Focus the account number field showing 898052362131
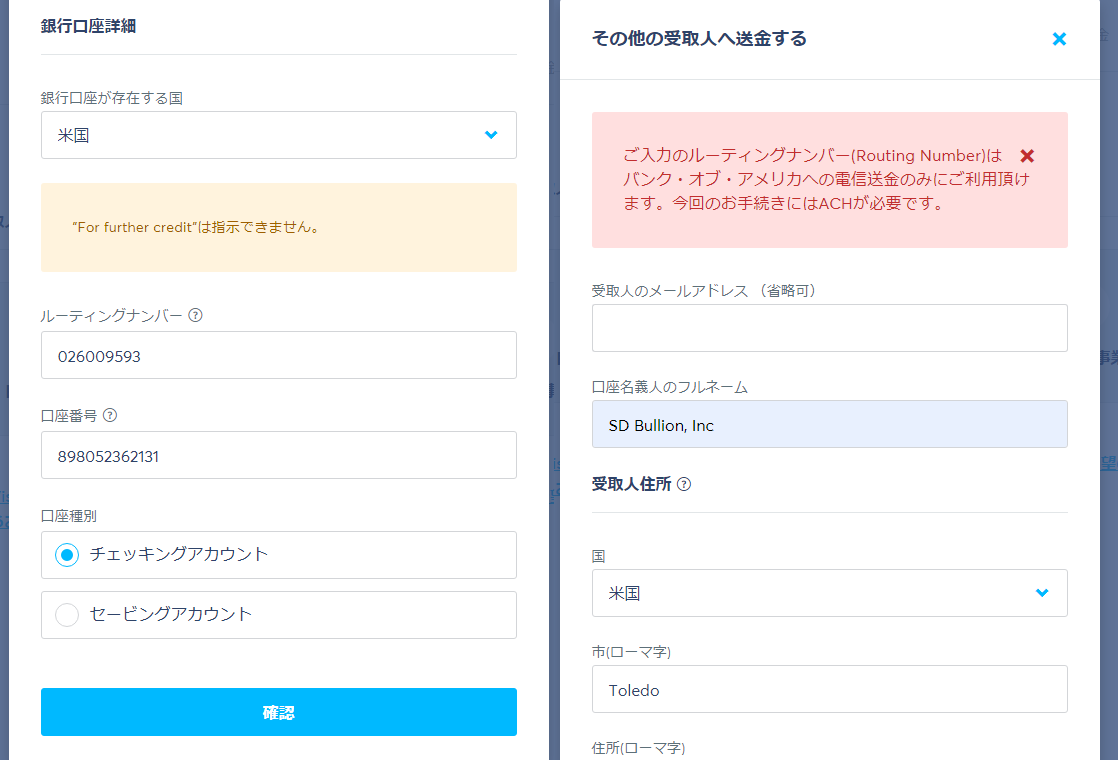Screen dimensions: 1118x760 coord(278,454)
